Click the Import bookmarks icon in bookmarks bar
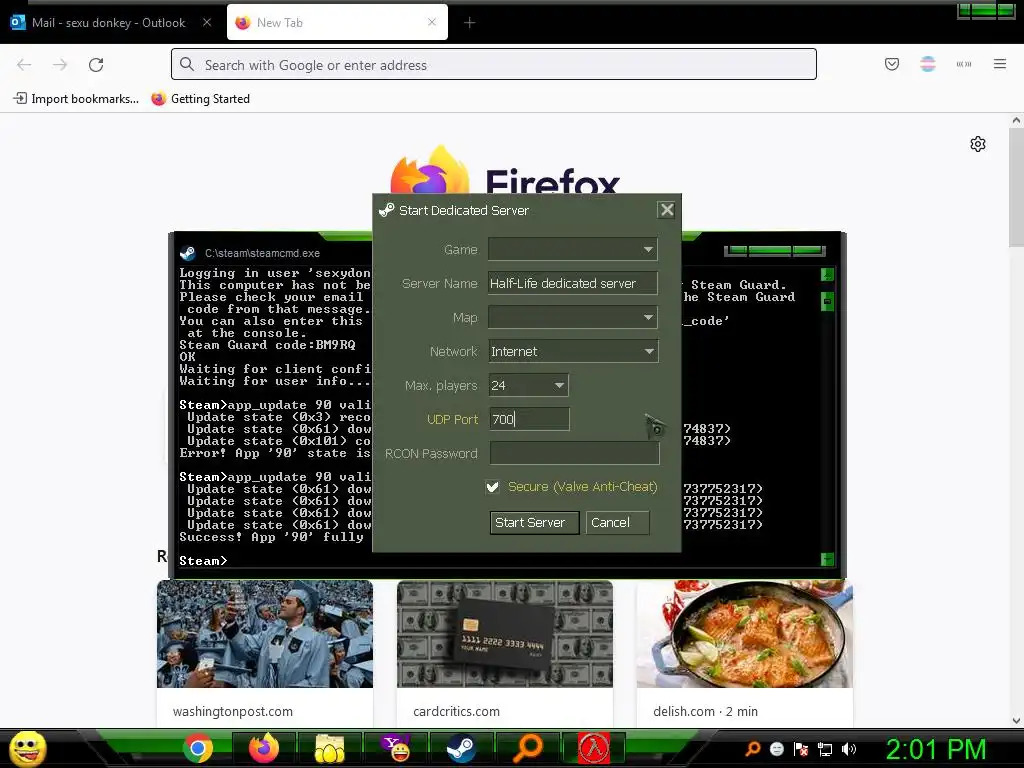Image resolution: width=1024 pixels, height=768 pixels. coord(20,99)
